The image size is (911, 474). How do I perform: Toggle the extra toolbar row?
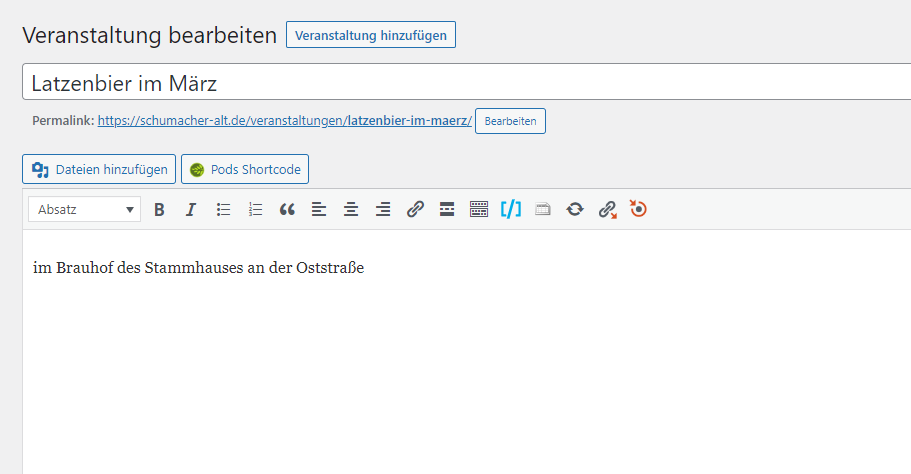[x=479, y=210]
